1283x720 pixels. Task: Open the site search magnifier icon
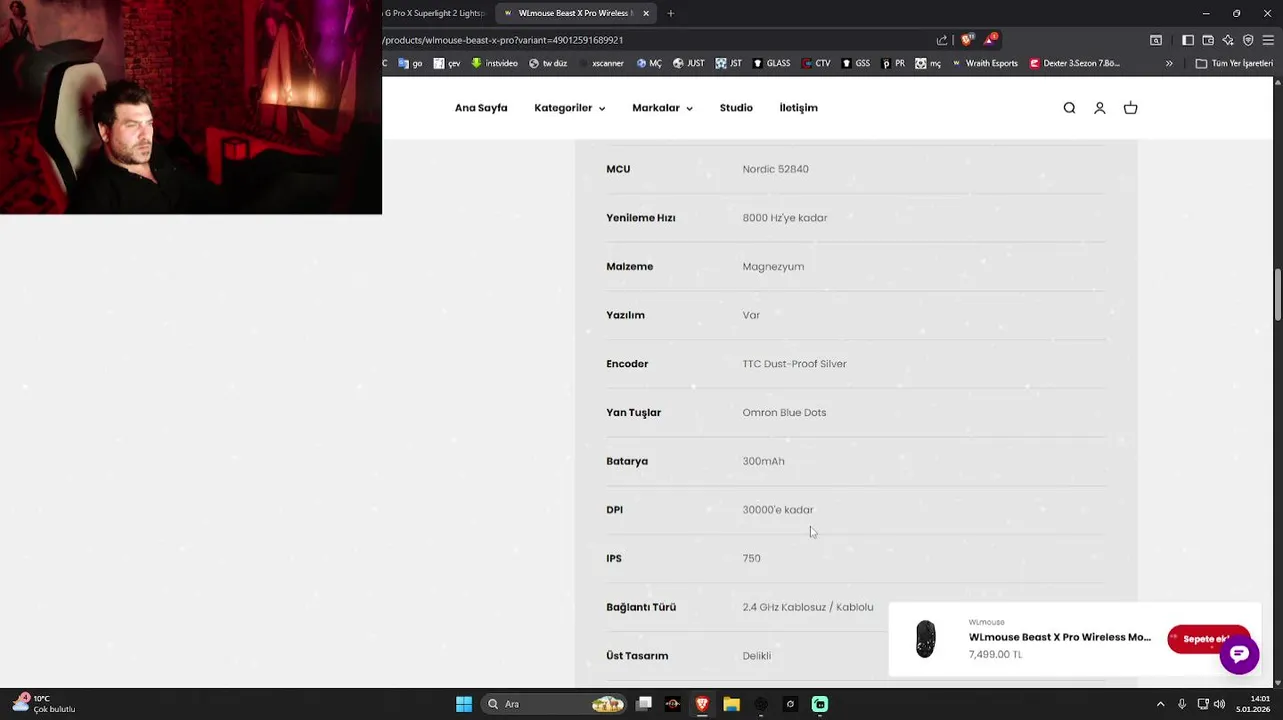click(1069, 108)
